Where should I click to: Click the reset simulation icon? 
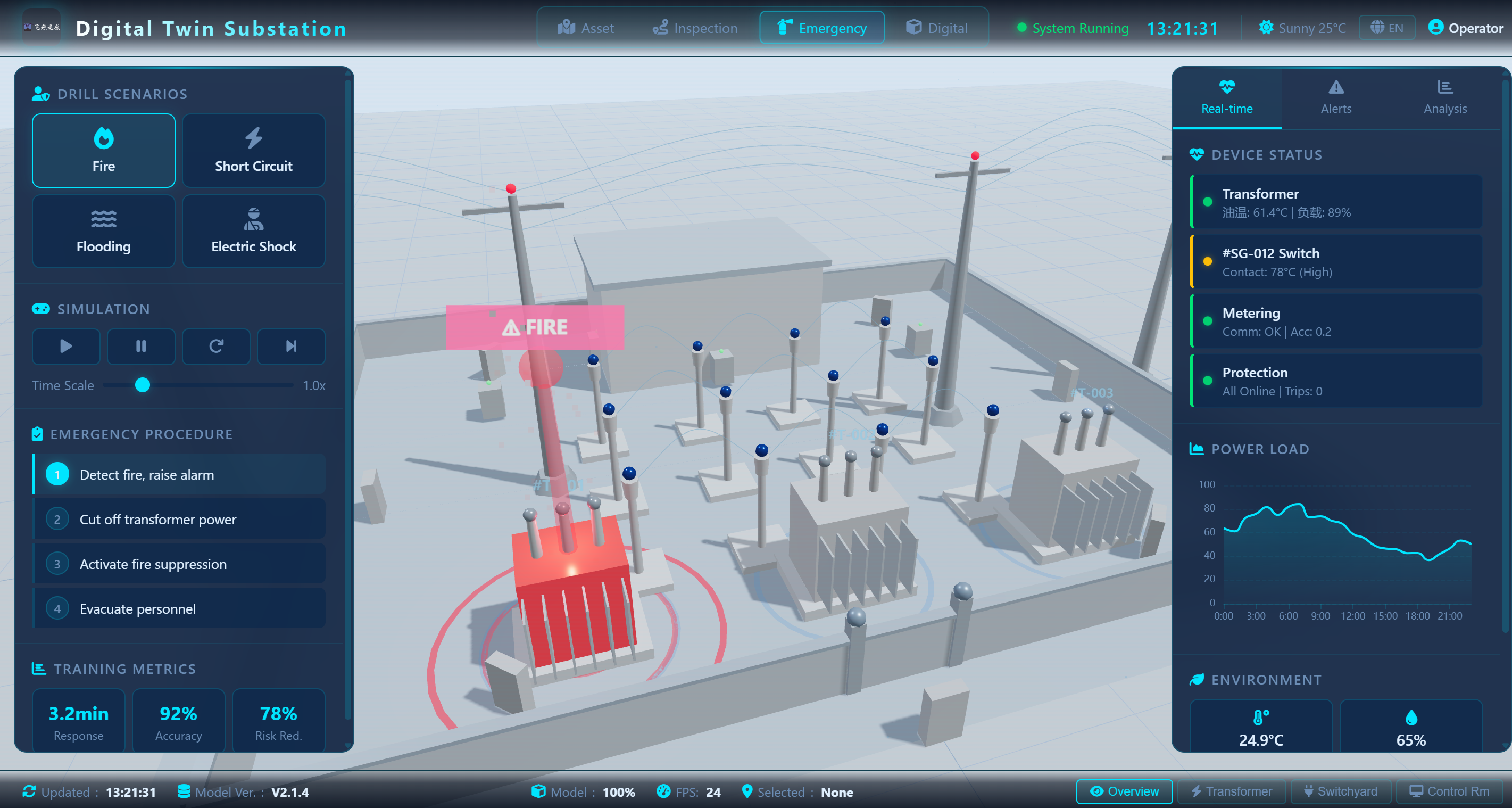click(216, 347)
